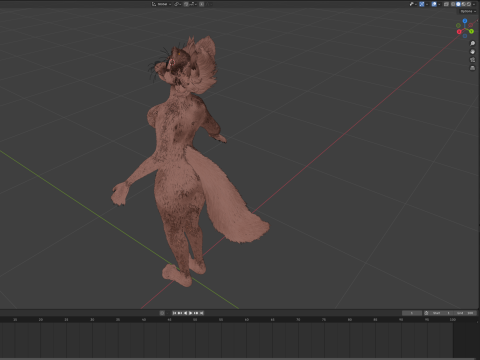Jump to next keyframe
480x360 pixels.
196,313
